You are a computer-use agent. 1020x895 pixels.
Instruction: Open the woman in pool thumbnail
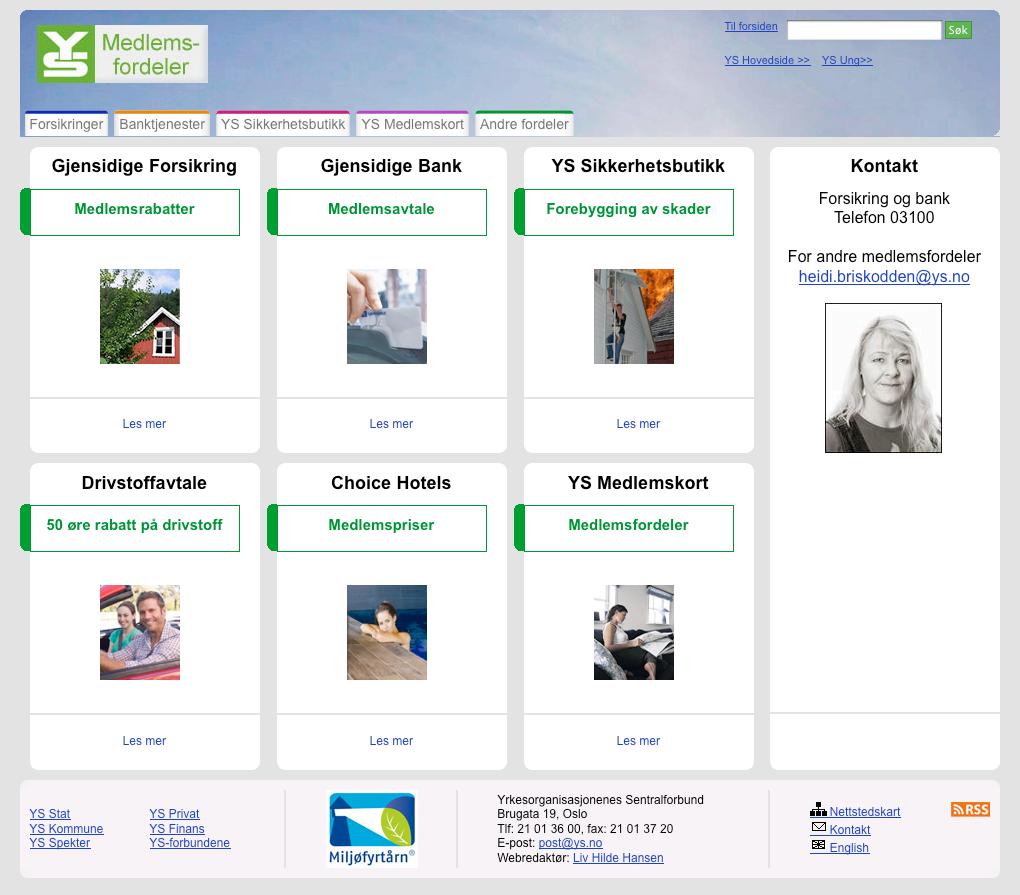(387, 632)
